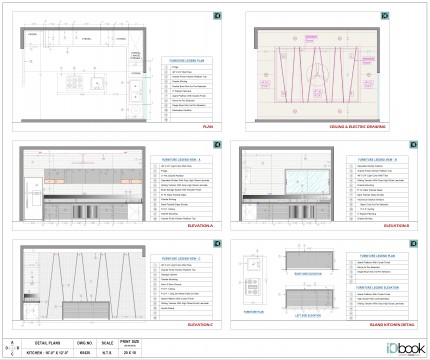The width and height of the screenshot is (430, 360).
Task: Click the iD logo in the Ceiling & Electric Drawing panel
Action: 385,16
